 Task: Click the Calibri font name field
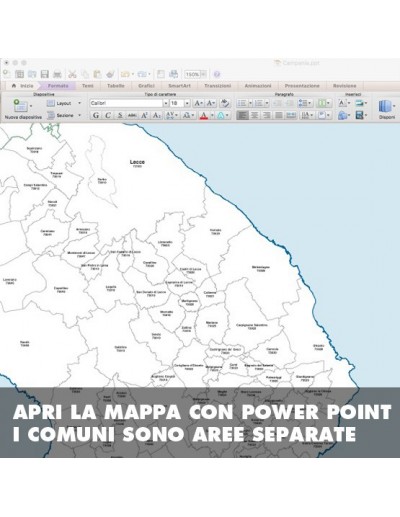click(x=126, y=103)
